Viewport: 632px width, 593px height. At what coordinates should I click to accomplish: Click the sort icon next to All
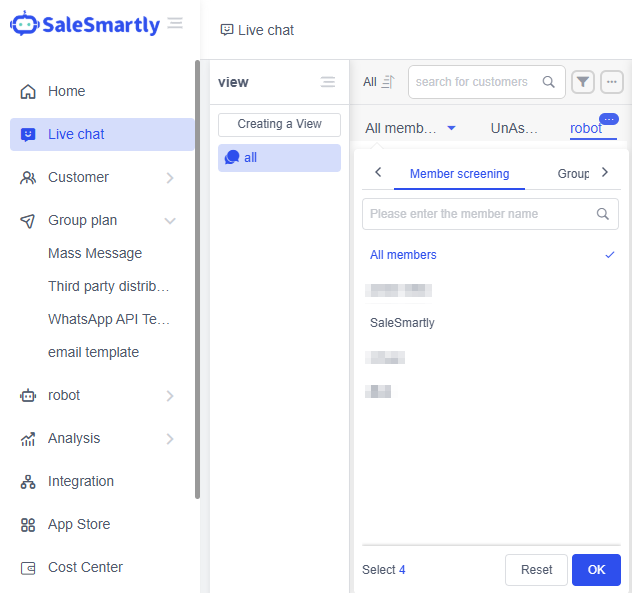coord(388,82)
